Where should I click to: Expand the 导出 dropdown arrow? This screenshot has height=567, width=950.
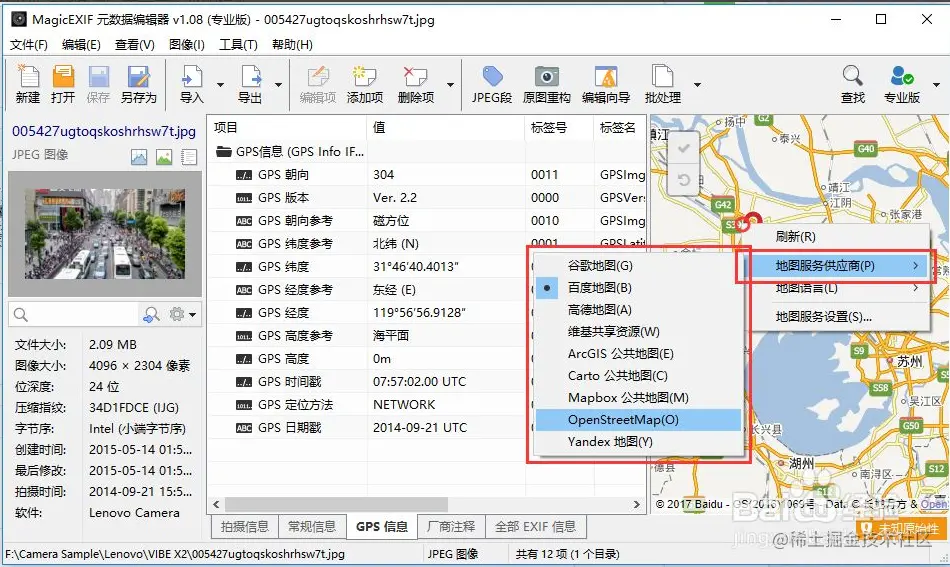(x=279, y=85)
